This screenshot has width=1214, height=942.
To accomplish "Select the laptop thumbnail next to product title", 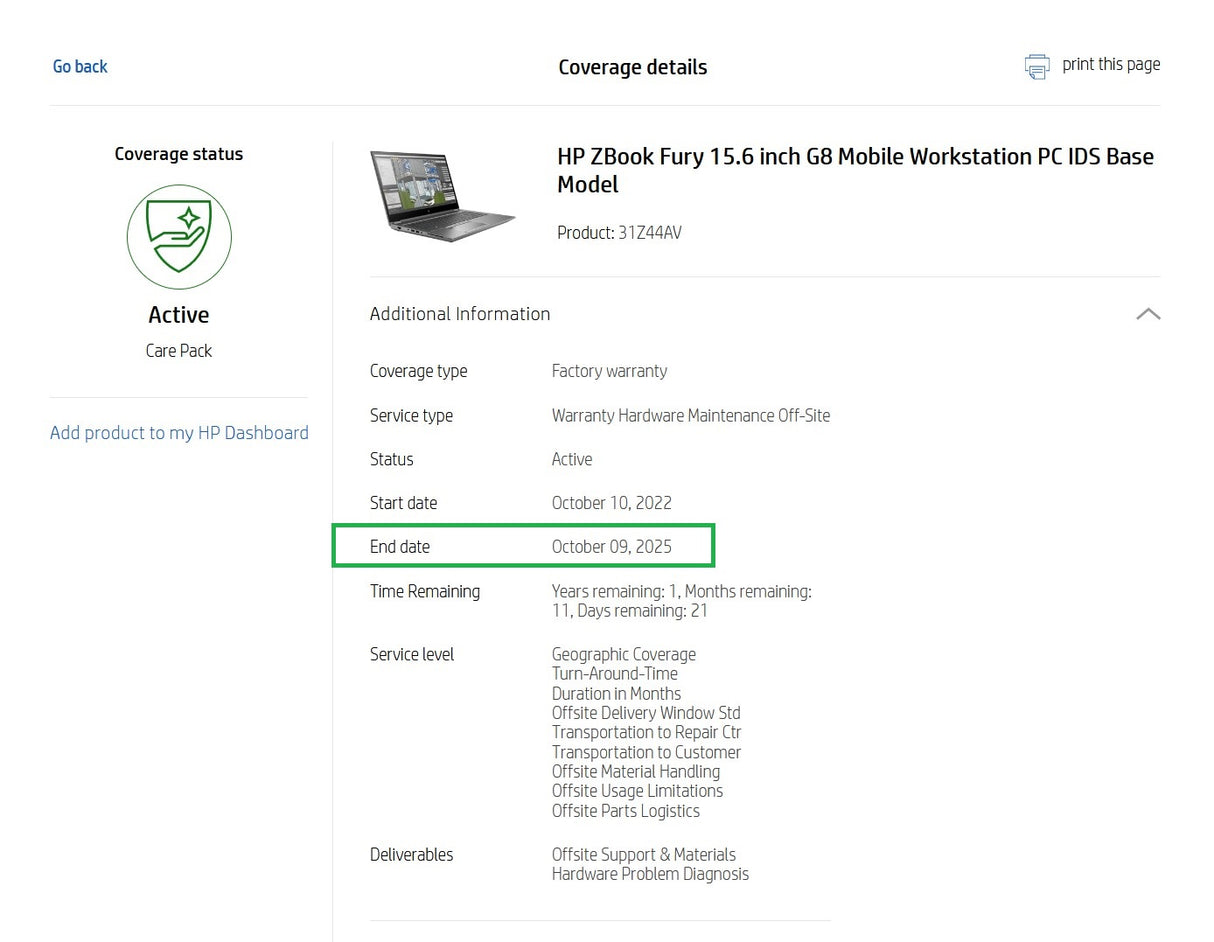I will coord(443,196).
